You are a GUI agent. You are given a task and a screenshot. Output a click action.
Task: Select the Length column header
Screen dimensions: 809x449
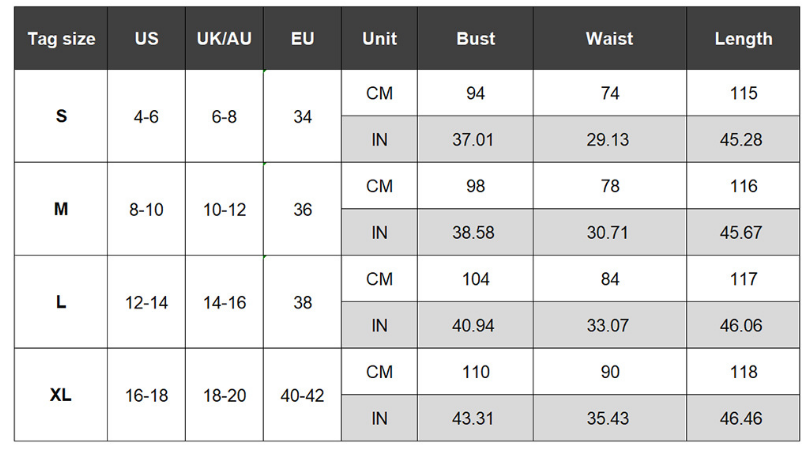(743, 39)
